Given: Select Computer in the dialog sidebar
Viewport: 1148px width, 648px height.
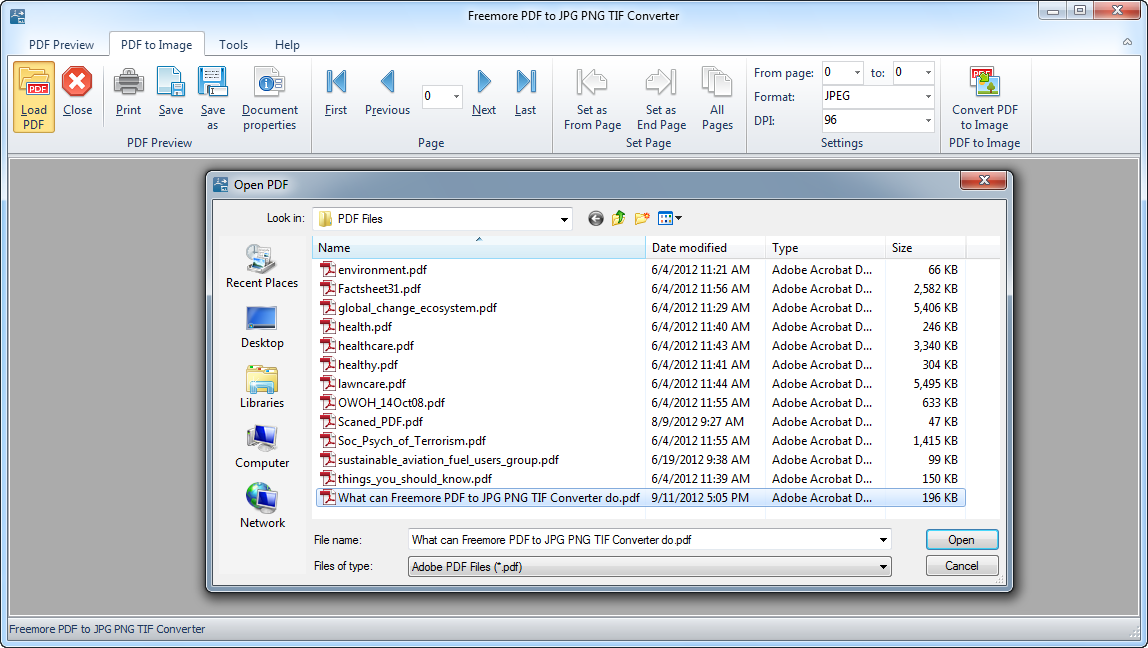Looking at the screenshot, I should 262,447.
